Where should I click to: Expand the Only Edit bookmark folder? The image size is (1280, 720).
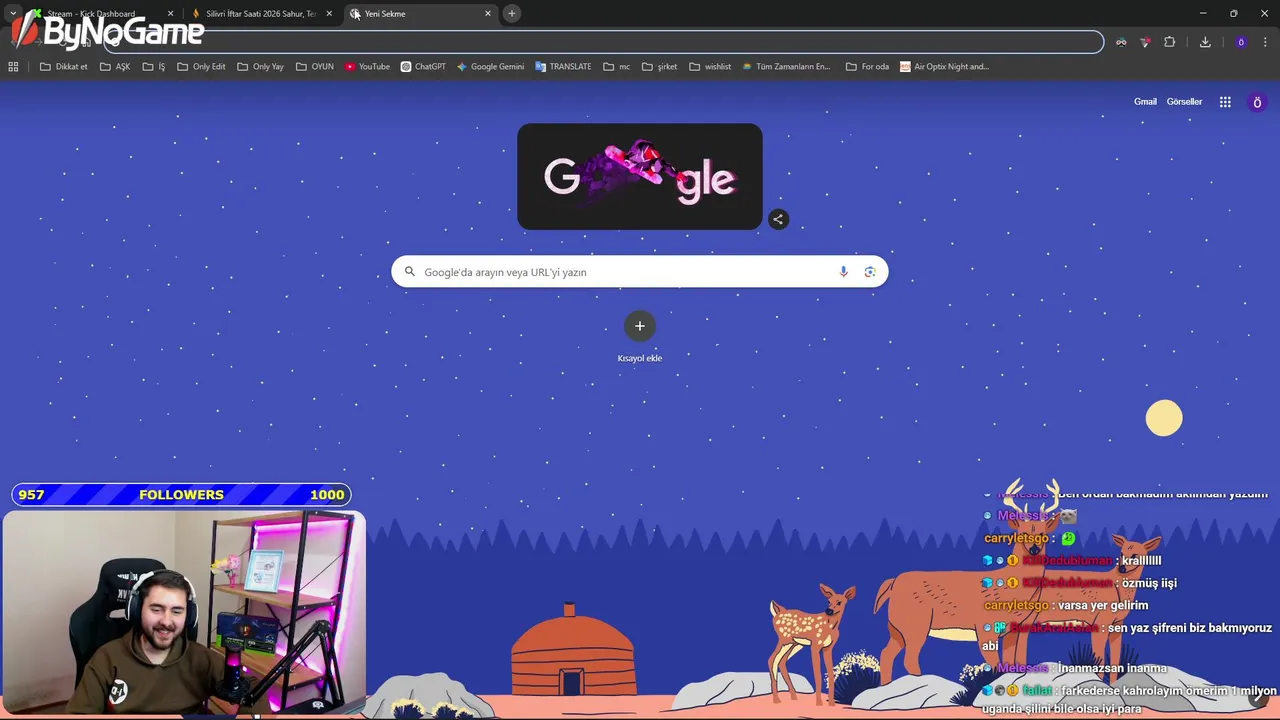coord(201,67)
